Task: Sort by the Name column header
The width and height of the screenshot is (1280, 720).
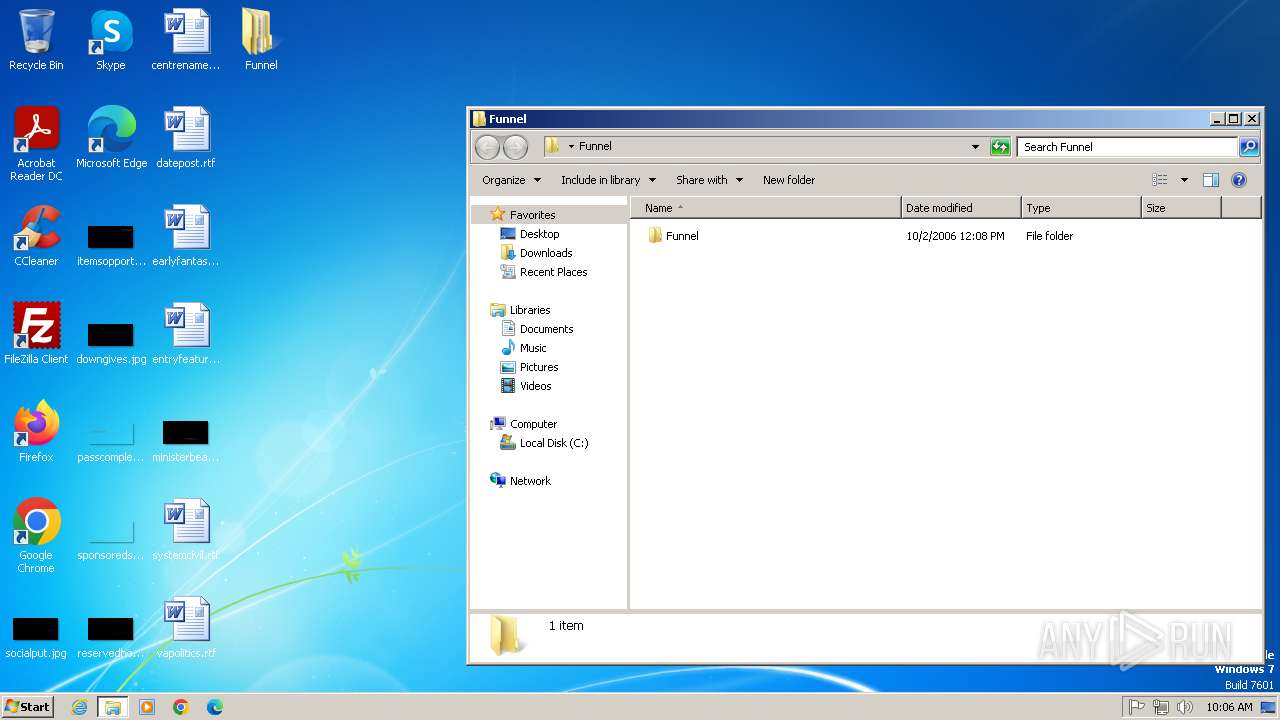Action: 765,208
